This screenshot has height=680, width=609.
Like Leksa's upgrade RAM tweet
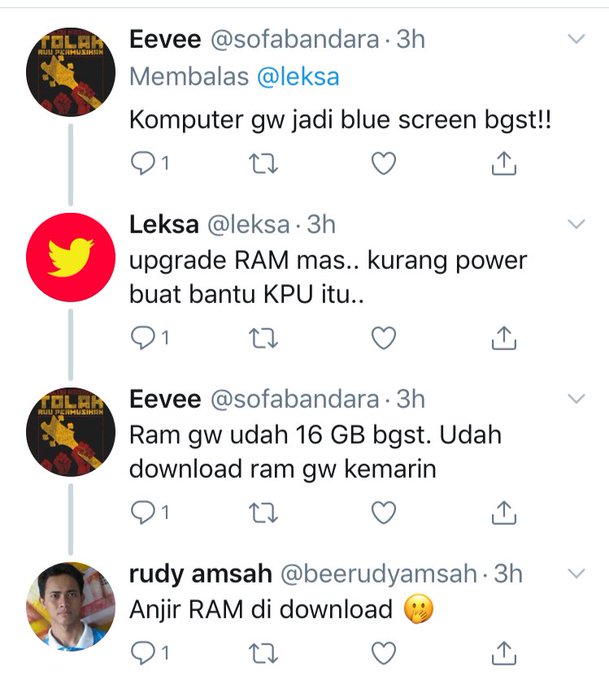coord(384,338)
